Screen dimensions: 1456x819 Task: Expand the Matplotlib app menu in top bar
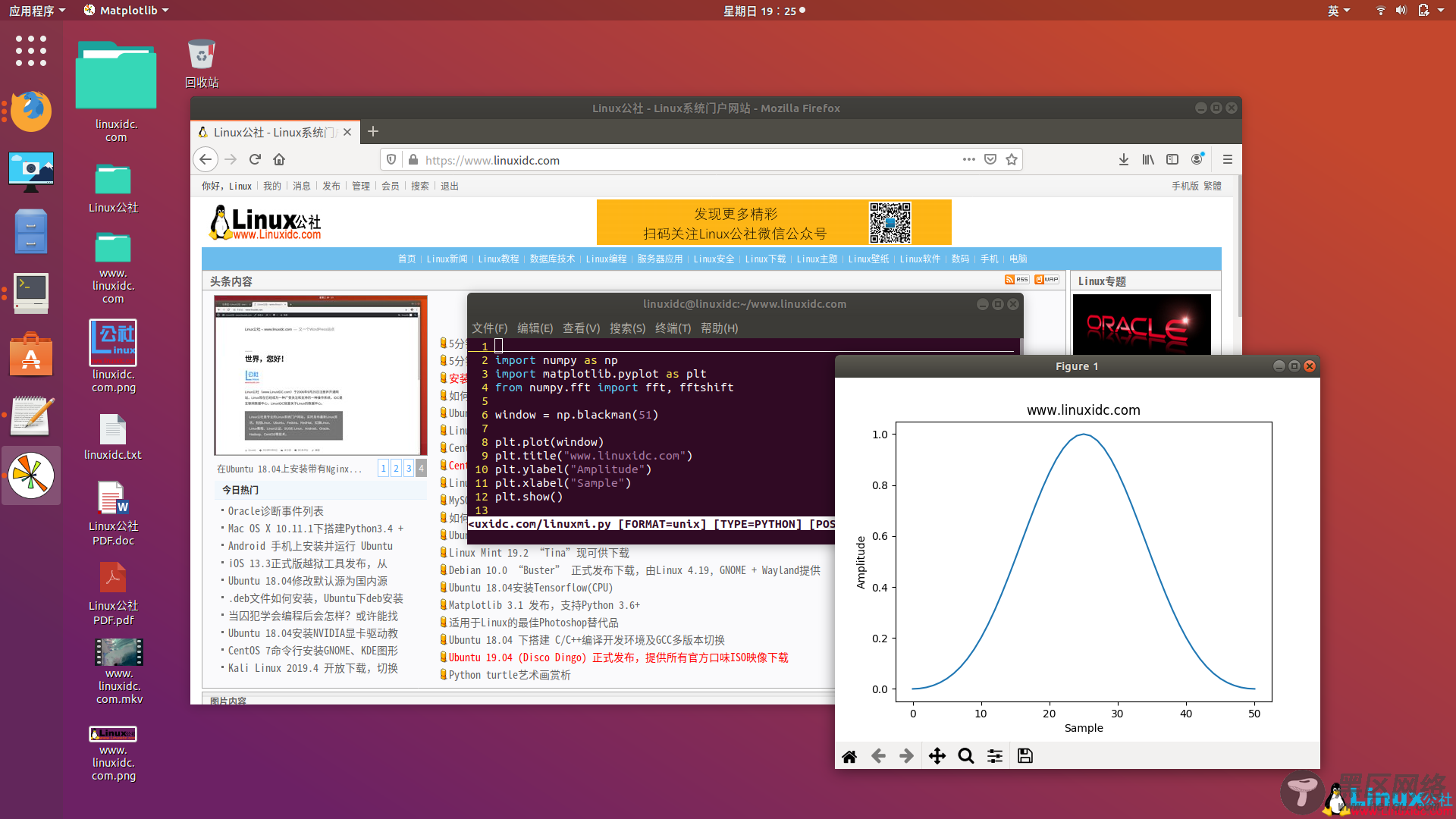coord(126,11)
